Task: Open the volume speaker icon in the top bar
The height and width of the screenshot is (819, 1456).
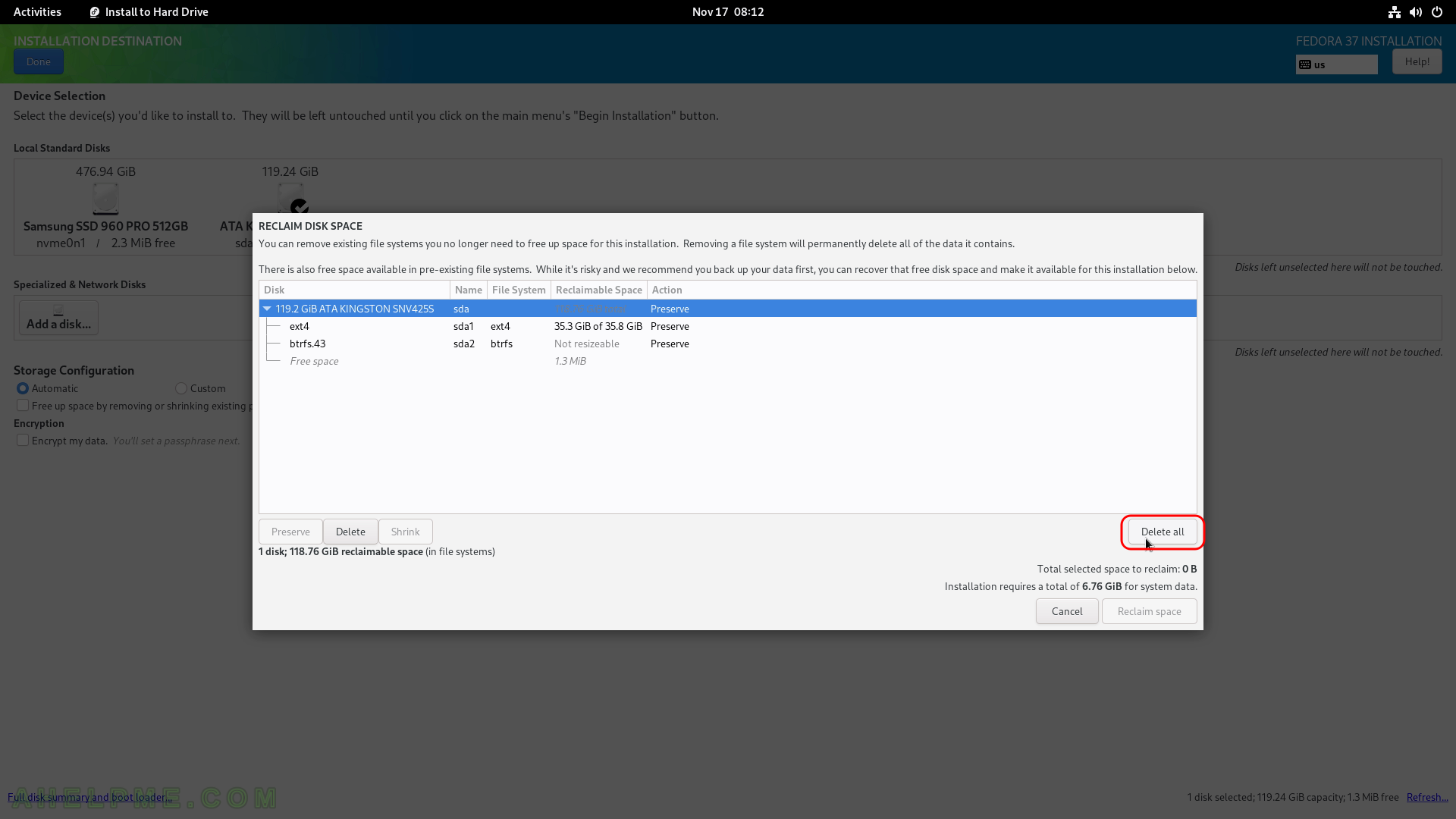Action: point(1415,12)
